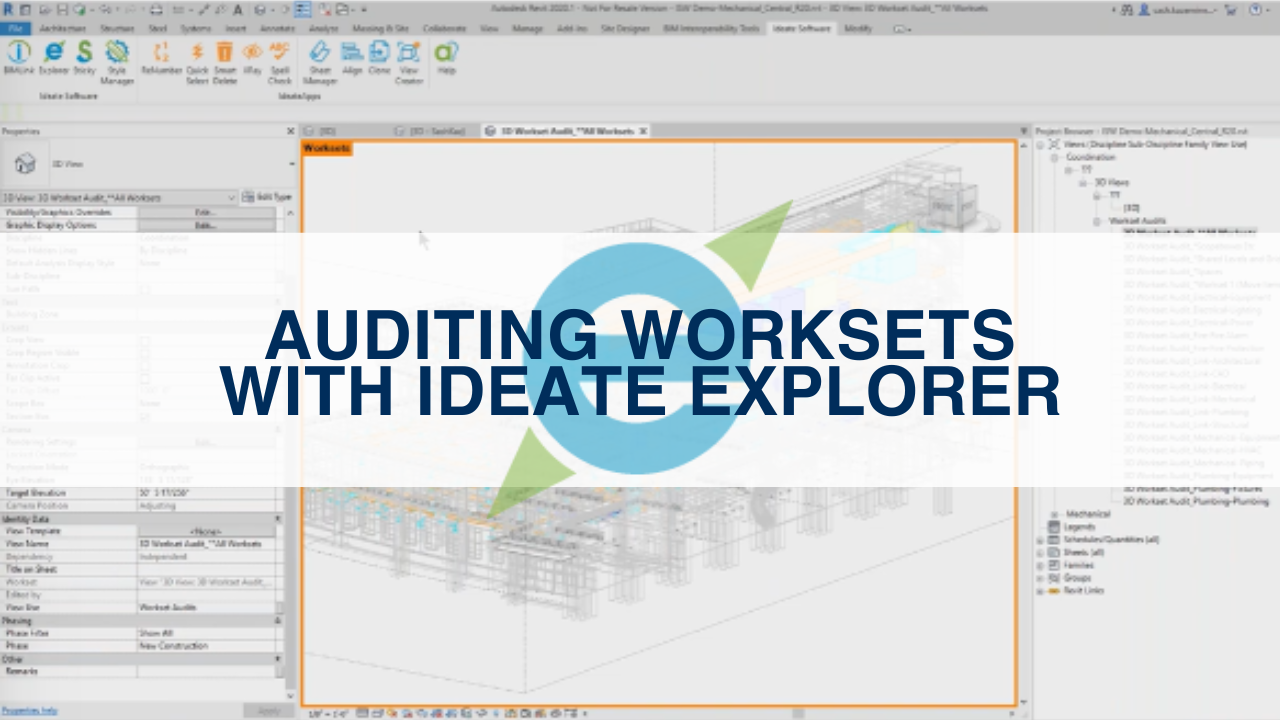Collapse the Phasing section
This screenshot has height=720, width=1280.
click(279, 620)
